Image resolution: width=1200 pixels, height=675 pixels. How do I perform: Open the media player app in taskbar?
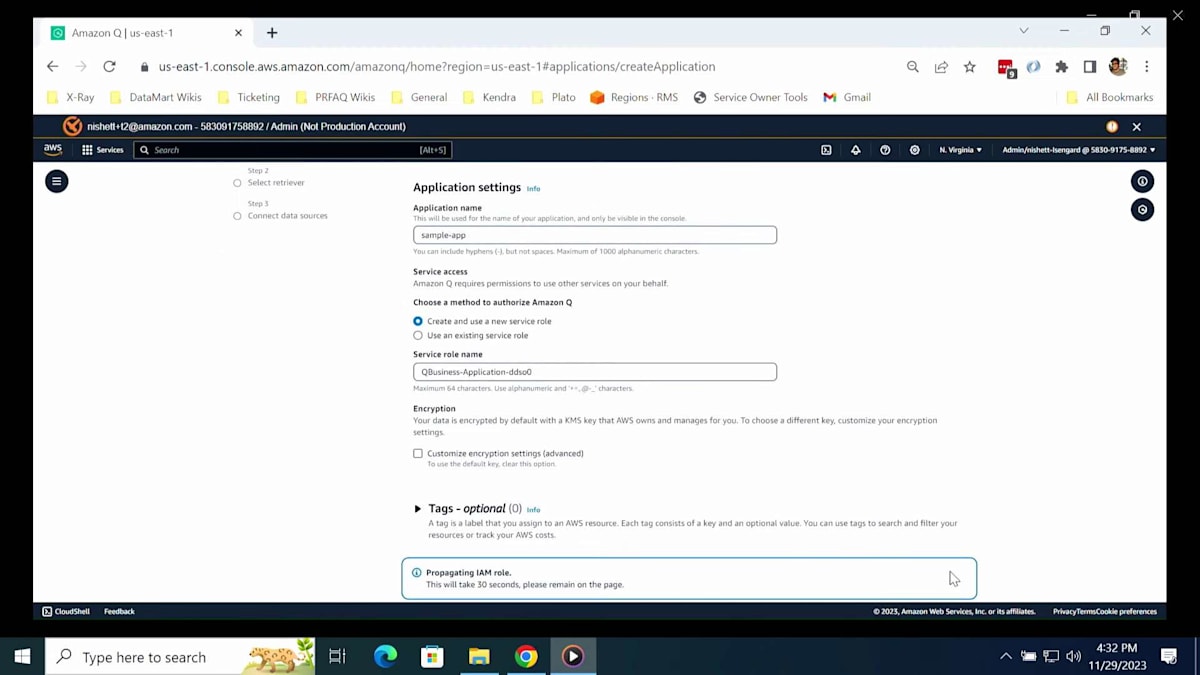tap(573, 656)
